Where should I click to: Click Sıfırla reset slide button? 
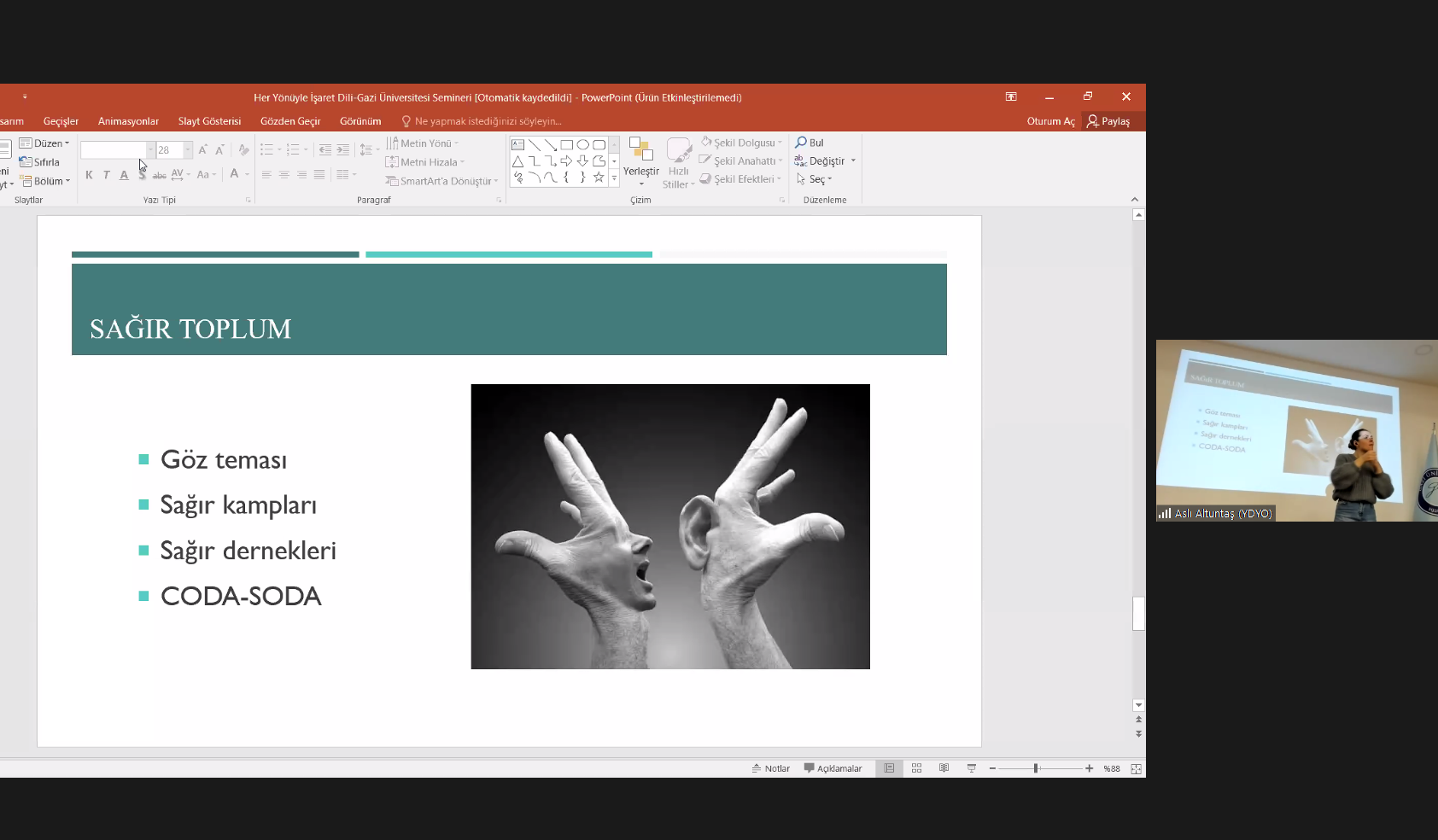click(39, 162)
